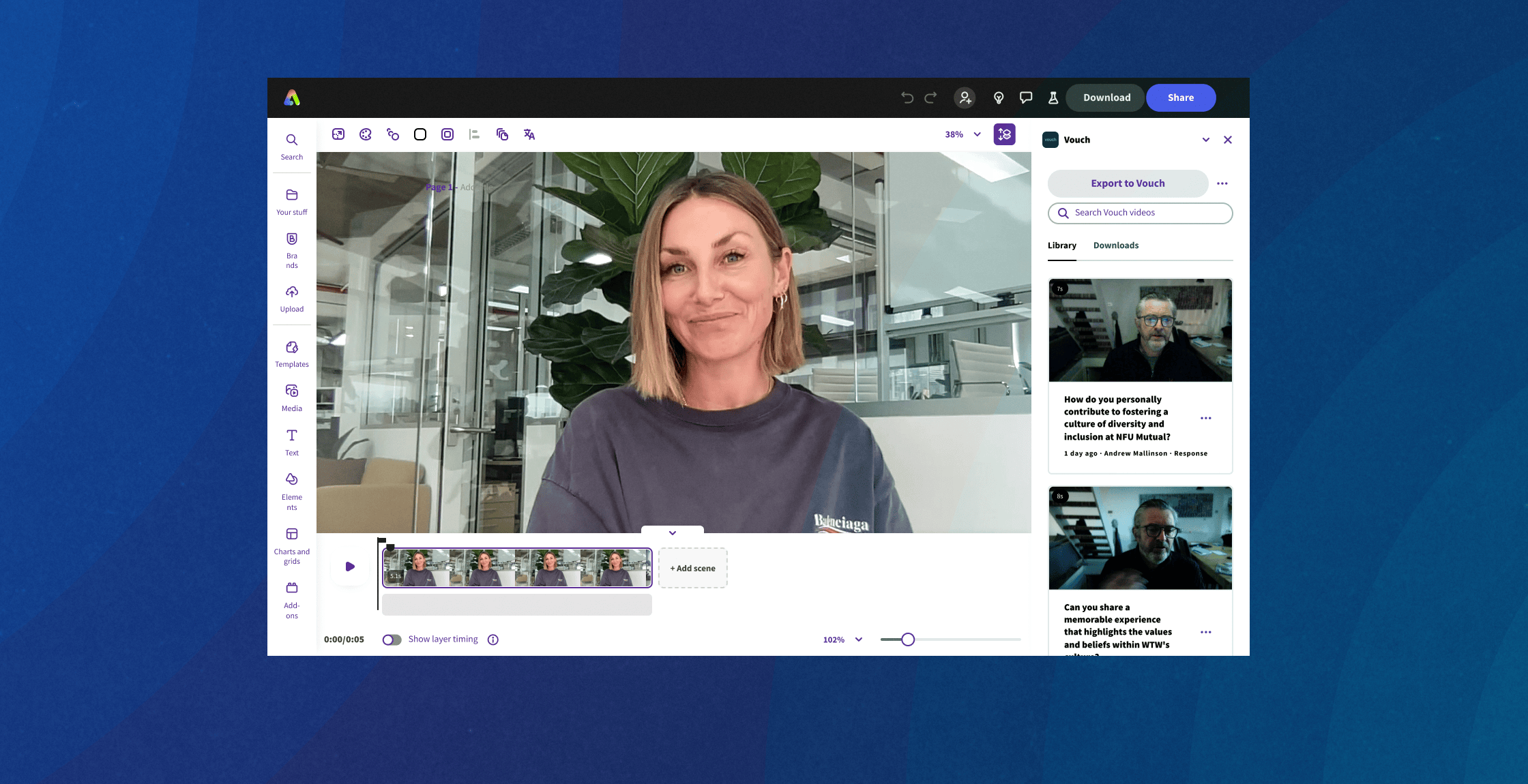Open options for the memorable experience video
This screenshot has width=1528, height=784.
pyautogui.click(x=1206, y=632)
